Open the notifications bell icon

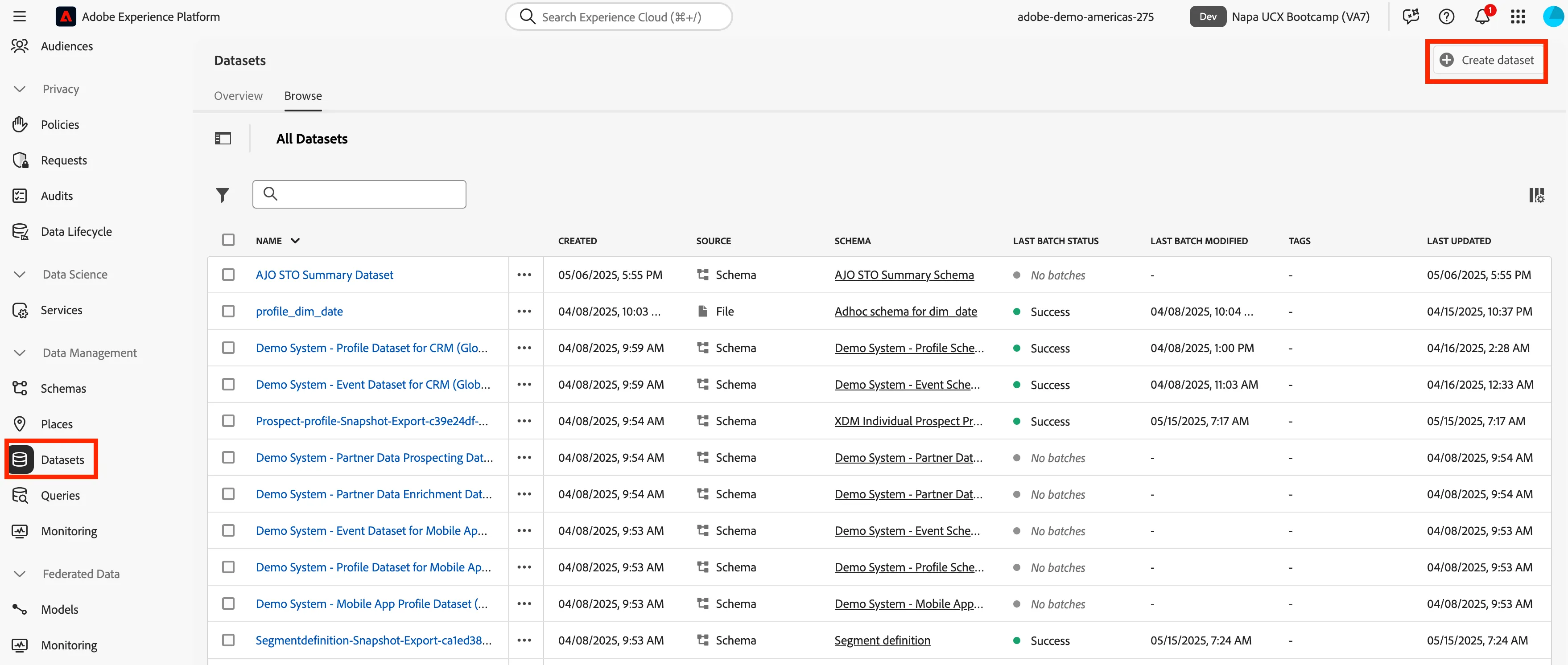pyautogui.click(x=1482, y=16)
